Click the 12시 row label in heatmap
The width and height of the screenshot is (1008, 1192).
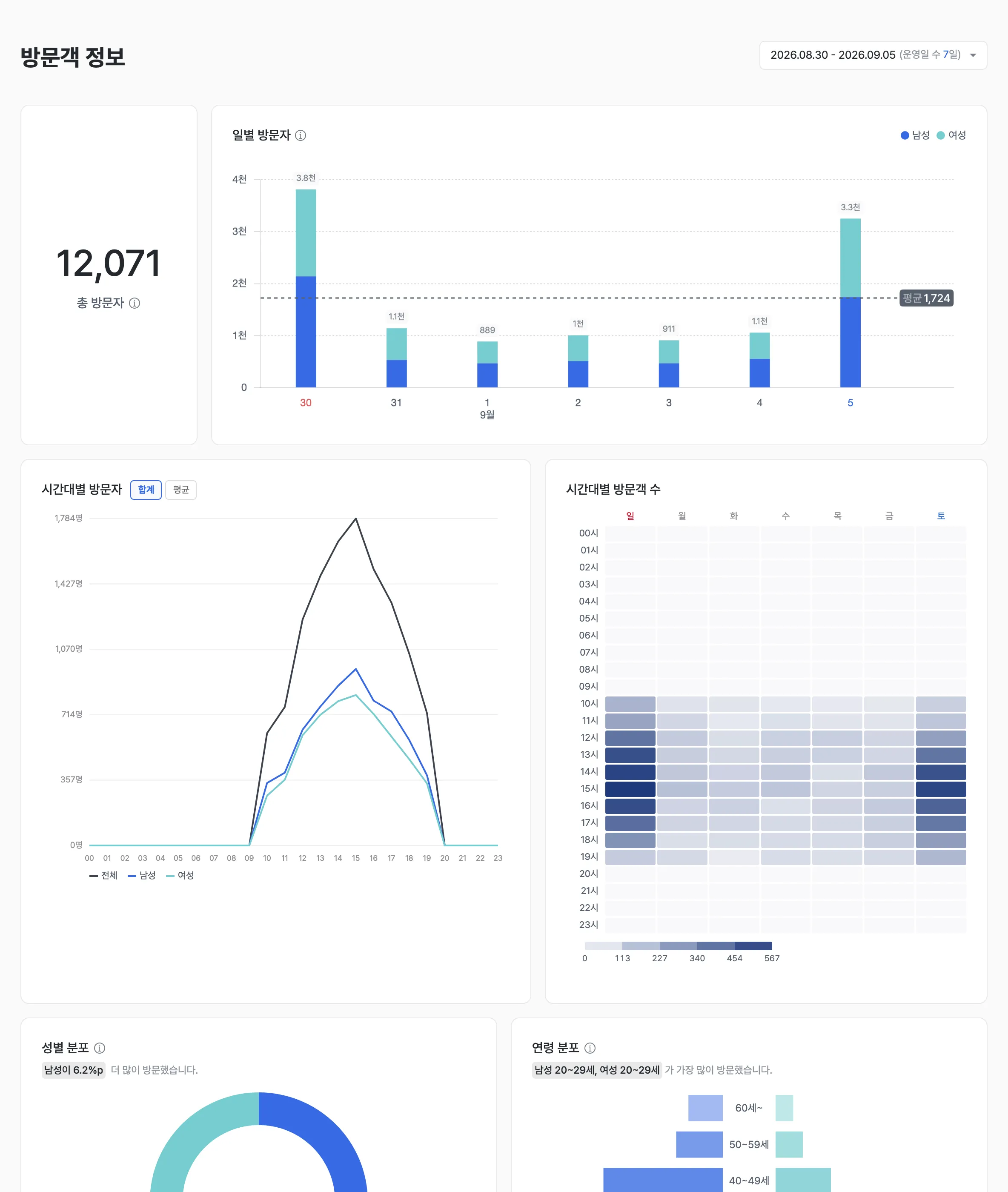[x=589, y=738]
